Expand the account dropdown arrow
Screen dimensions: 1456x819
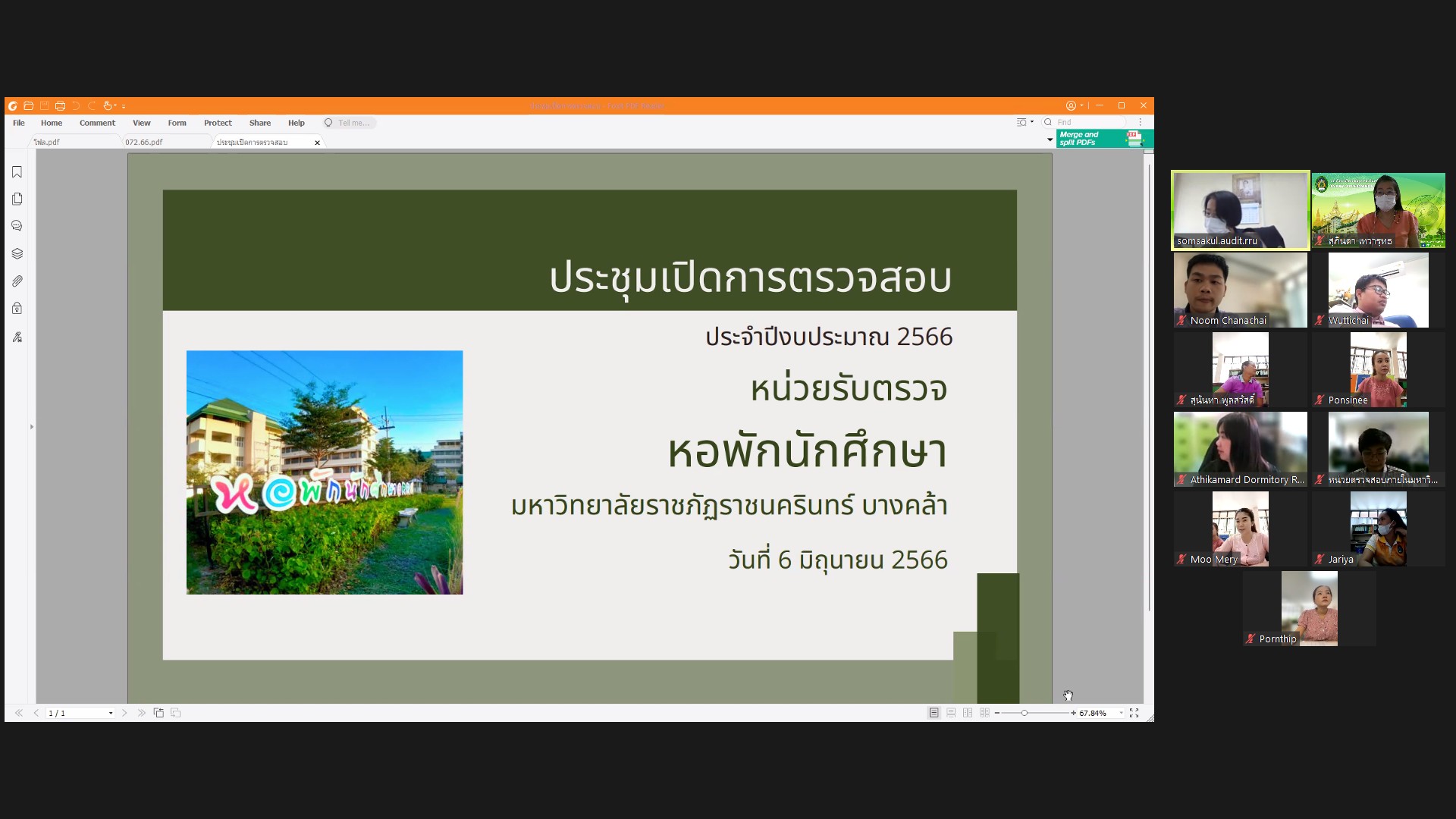[x=1081, y=105]
